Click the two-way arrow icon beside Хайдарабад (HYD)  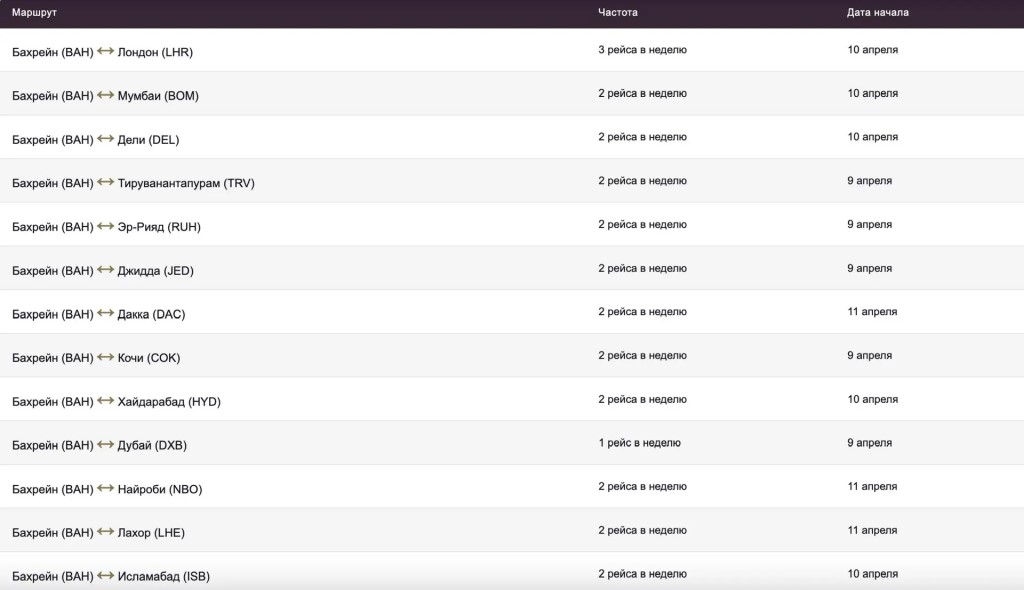click(105, 401)
